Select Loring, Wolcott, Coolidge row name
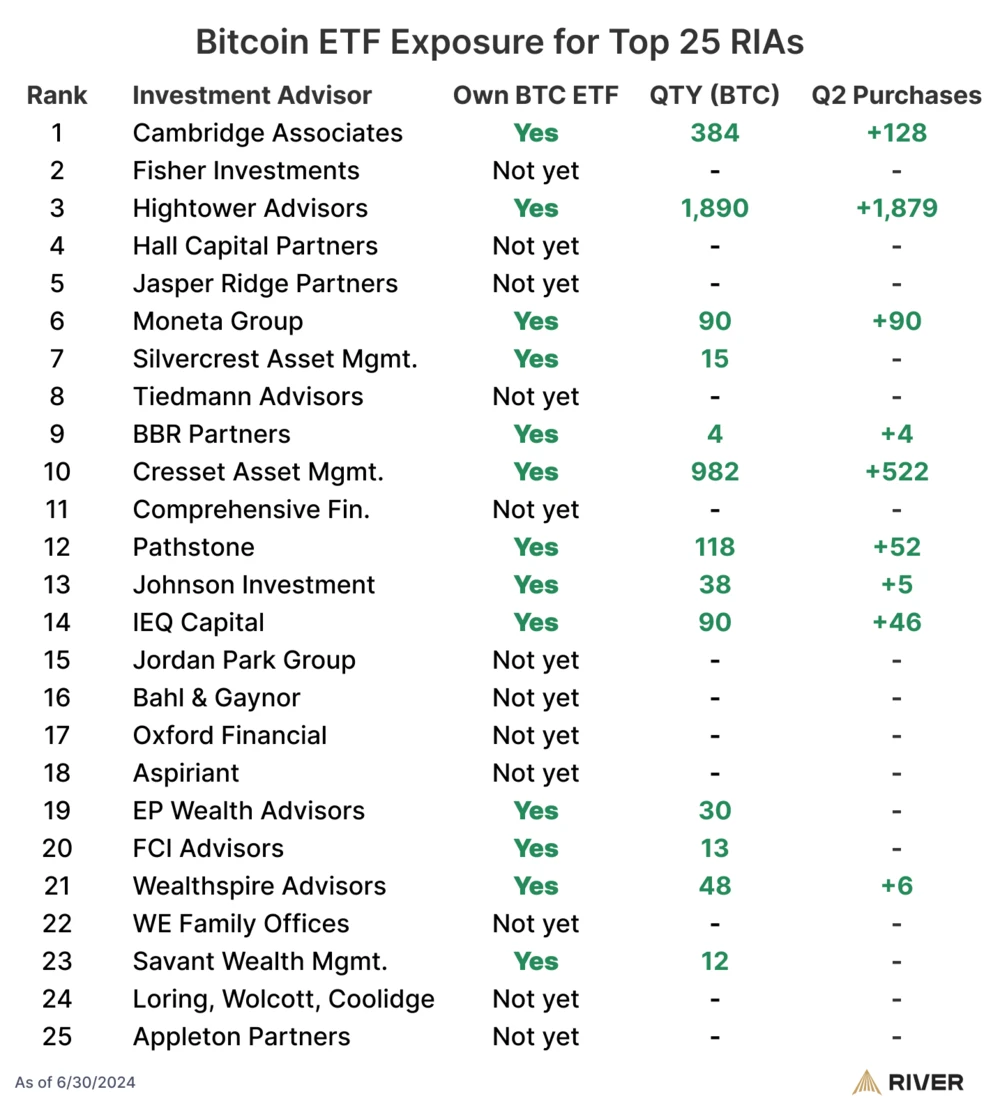The width and height of the screenshot is (1000, 1108). point(284,999)
